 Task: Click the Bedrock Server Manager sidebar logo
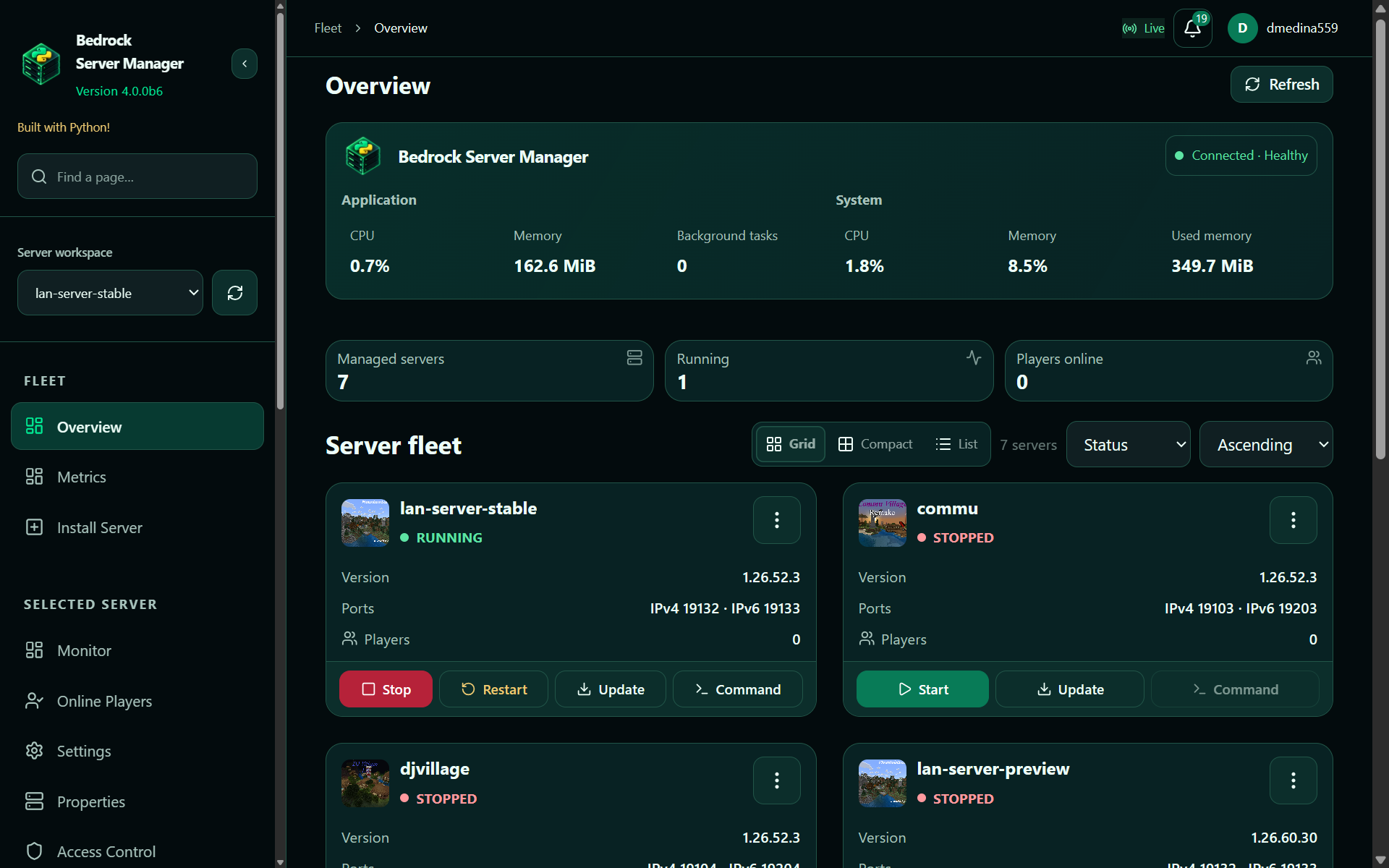point(41,64)
